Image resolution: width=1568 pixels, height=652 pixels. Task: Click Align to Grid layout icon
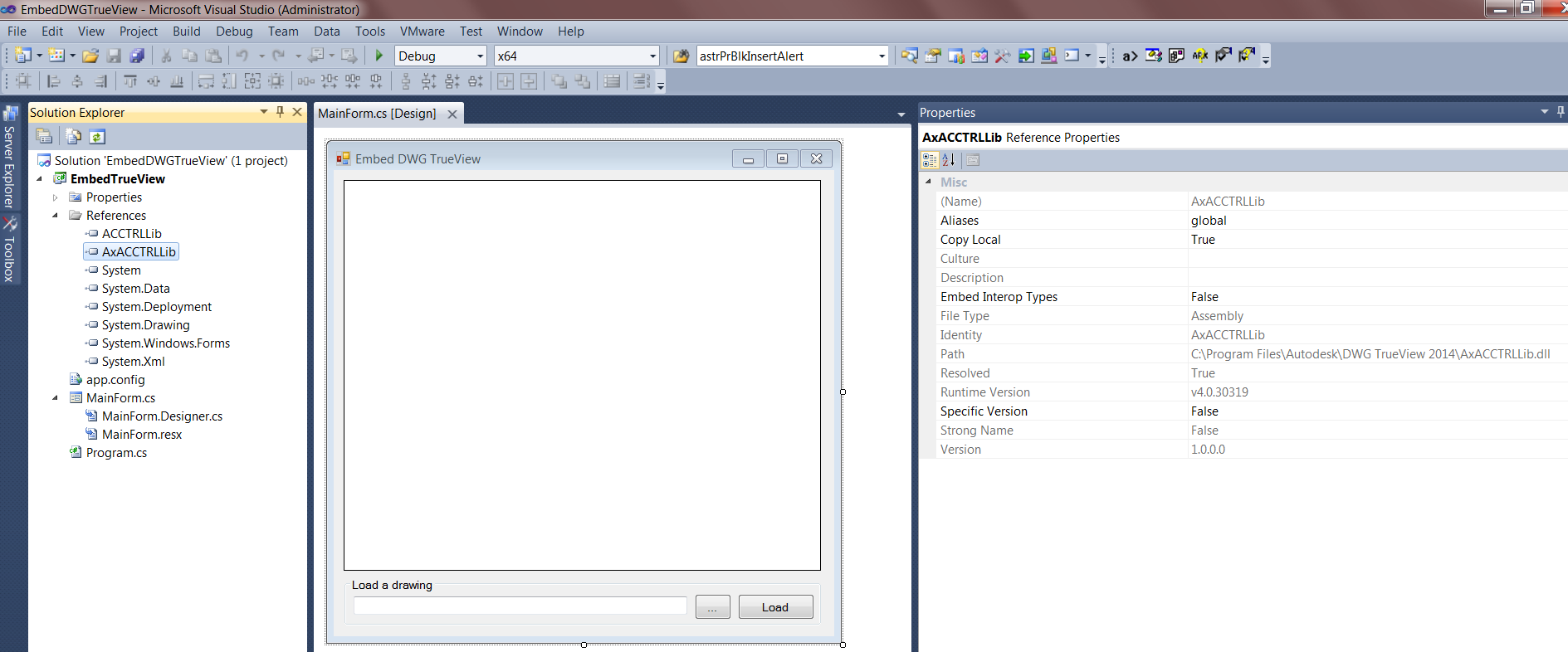pos(23,81)
